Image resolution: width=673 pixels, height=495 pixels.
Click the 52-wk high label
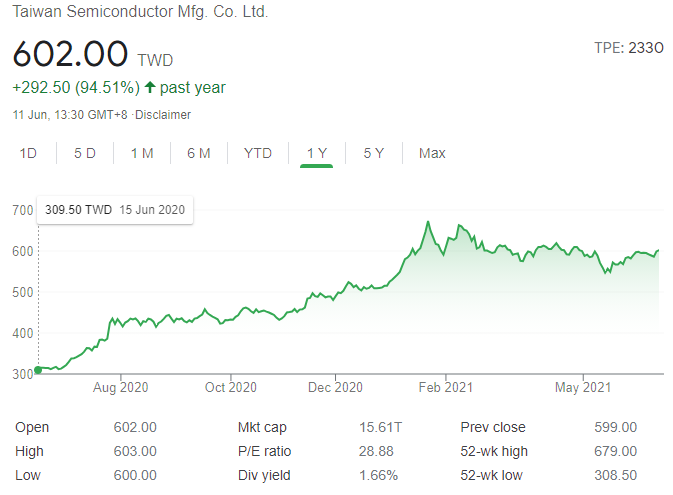tap(494, 452)
